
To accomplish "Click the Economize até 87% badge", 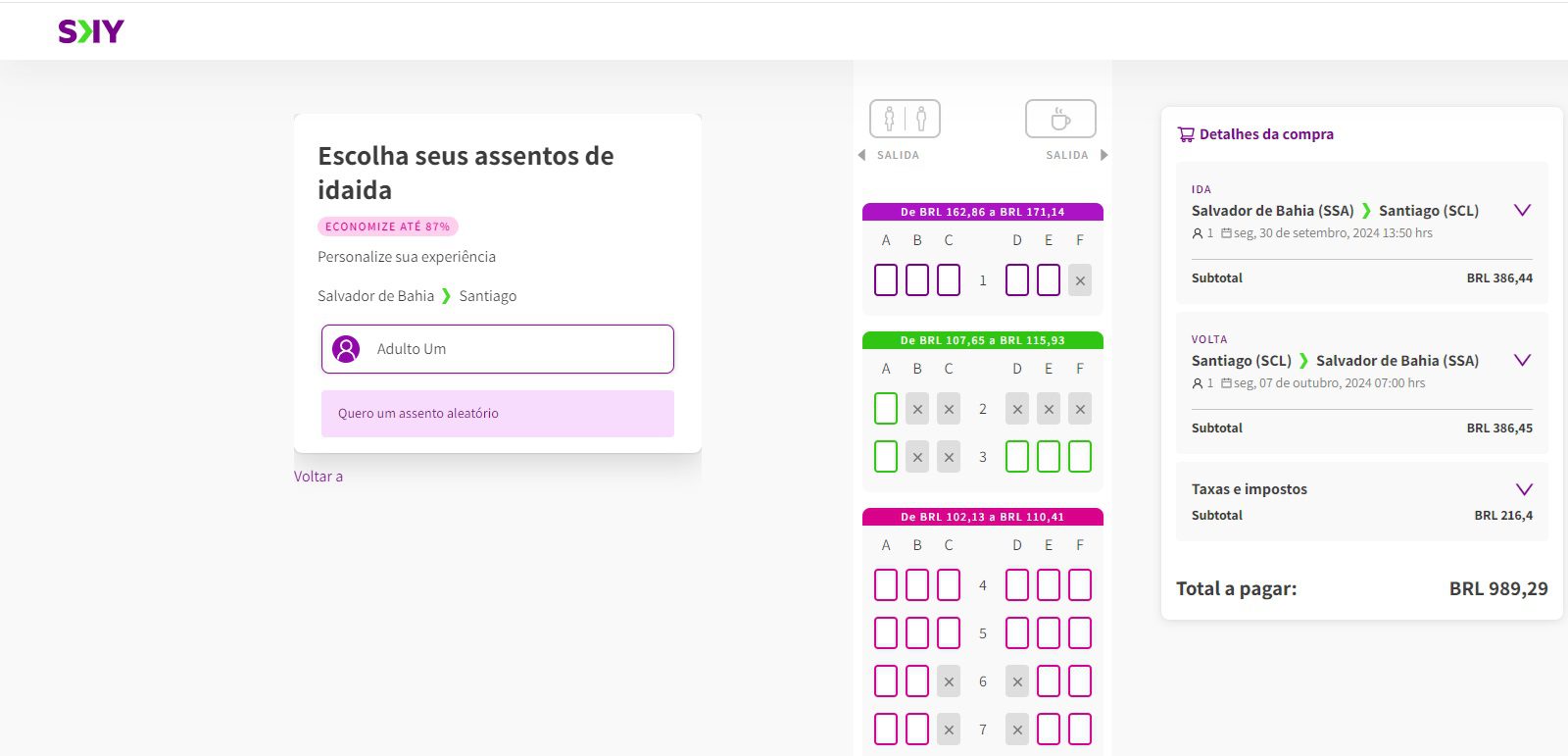I will 388,227.
